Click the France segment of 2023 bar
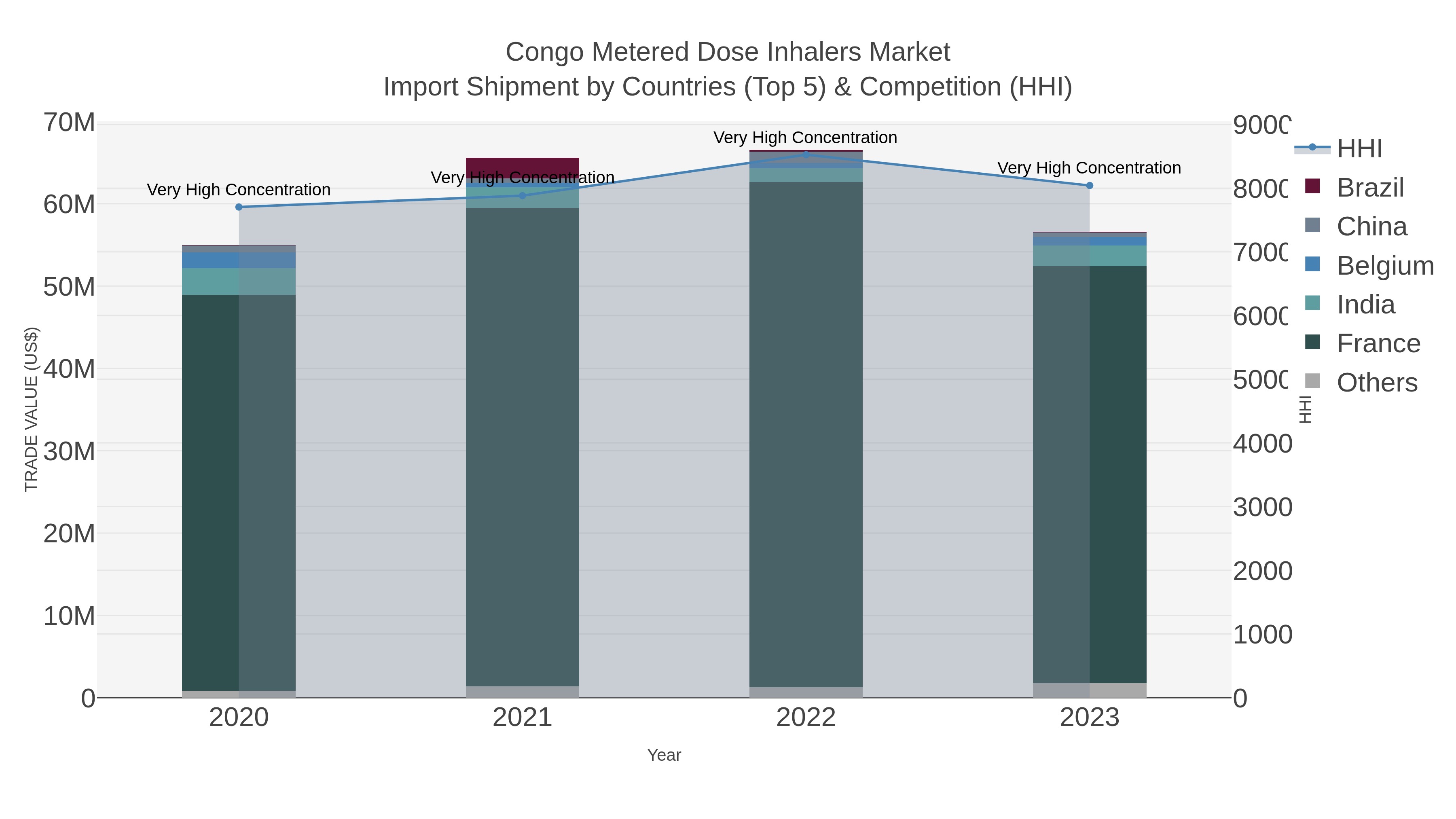The image size is (1456, 819). 1090,475
